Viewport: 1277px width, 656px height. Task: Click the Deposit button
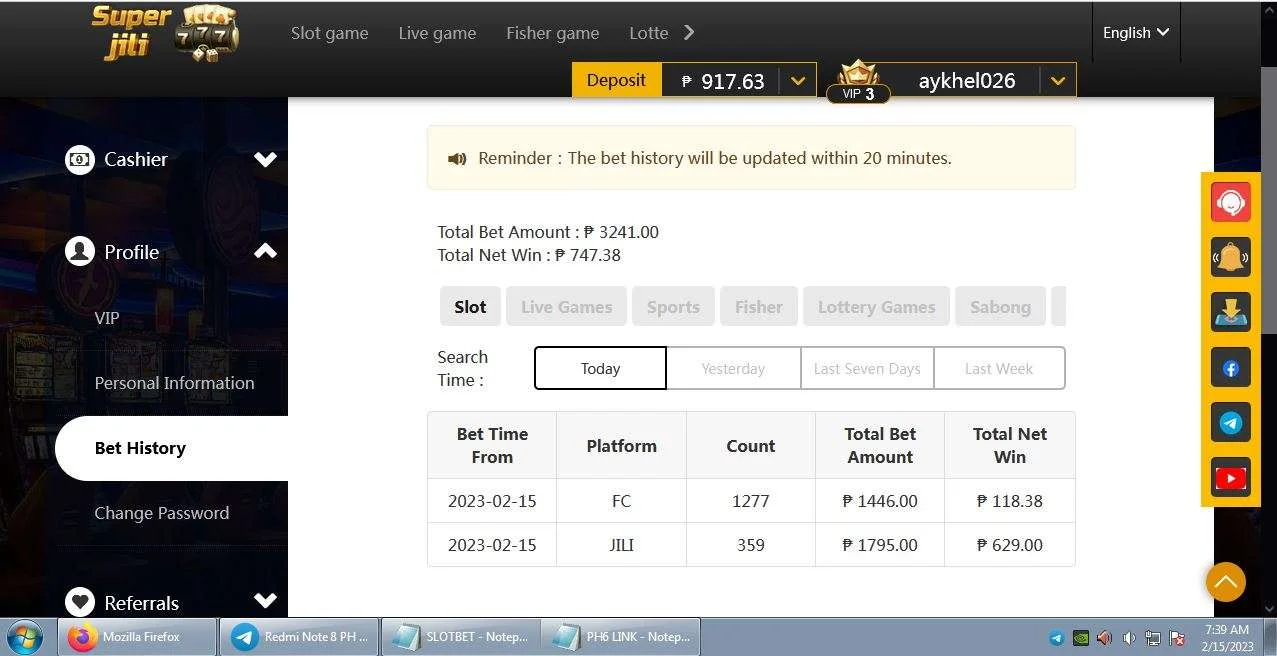pos(616,80)
